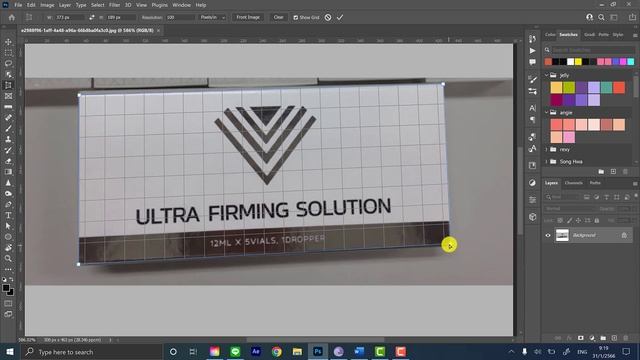Open the Swatches panel options menu
The width and height of the screenshot is (640, 360).
[635, 35]
